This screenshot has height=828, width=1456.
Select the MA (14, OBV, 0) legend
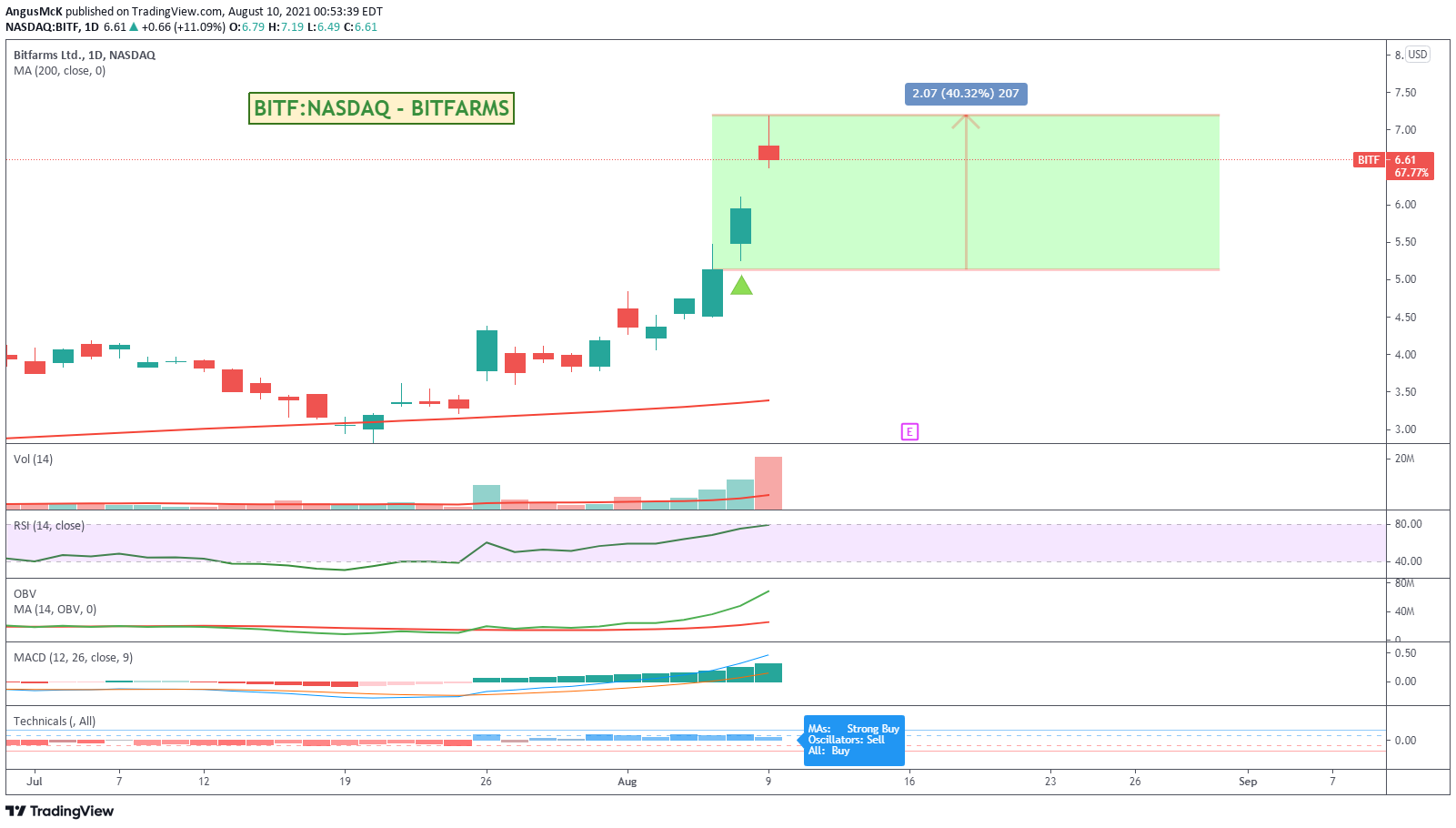click(x=55, y=610)
